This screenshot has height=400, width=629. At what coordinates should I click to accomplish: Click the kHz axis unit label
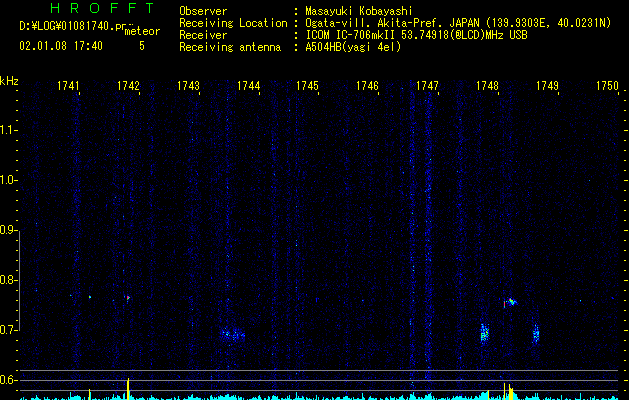point(9,81)
